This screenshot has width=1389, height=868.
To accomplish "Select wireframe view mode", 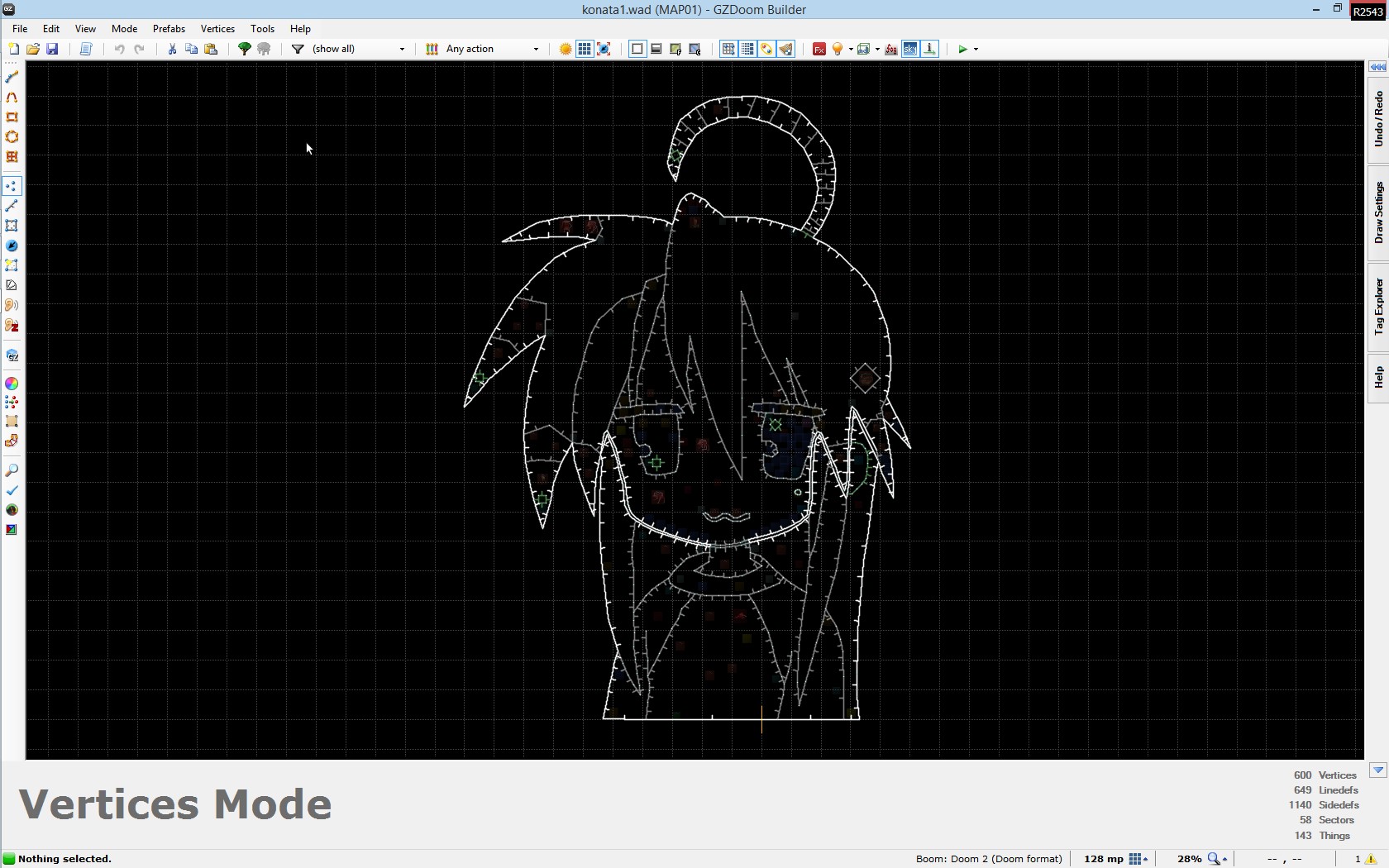I will [x=637, y=49].
